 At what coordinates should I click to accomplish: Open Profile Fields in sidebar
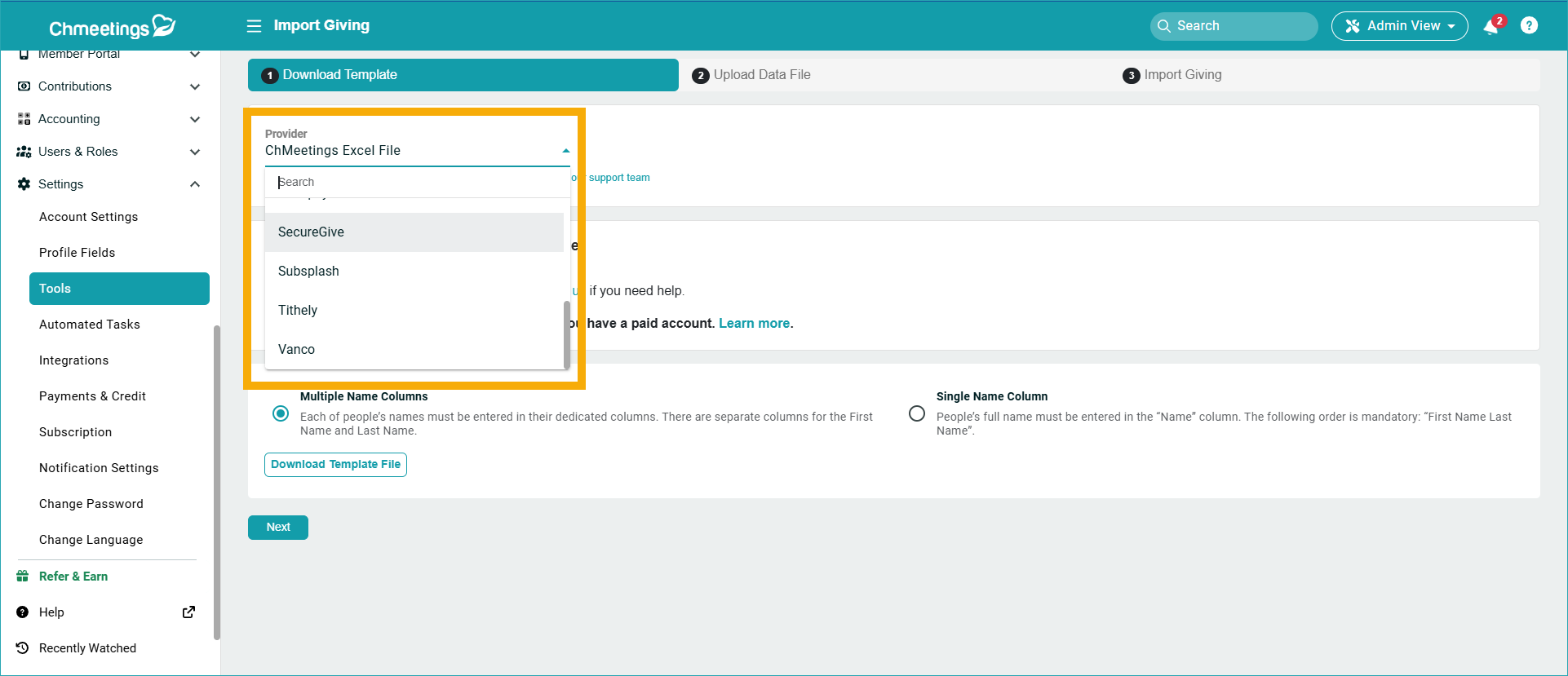pos(77,253)
